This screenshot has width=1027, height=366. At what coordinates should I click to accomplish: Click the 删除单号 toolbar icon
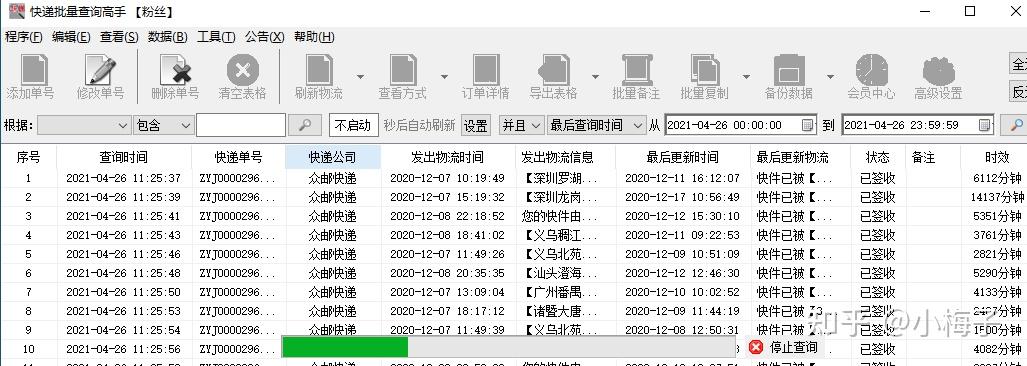click(x=175, y=70)
